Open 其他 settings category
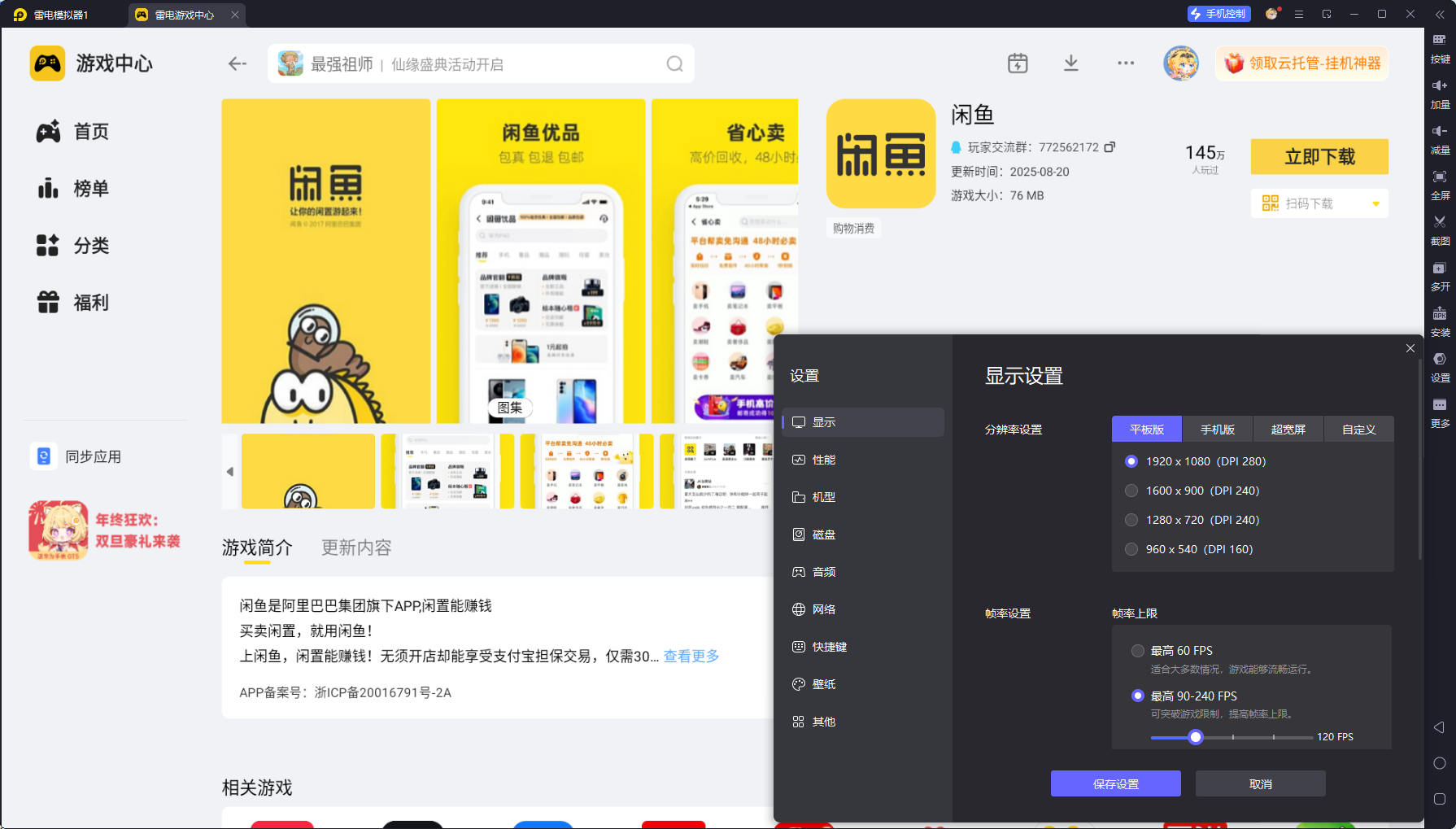Viewport: 1456px width, 829px height. [863, 722]
